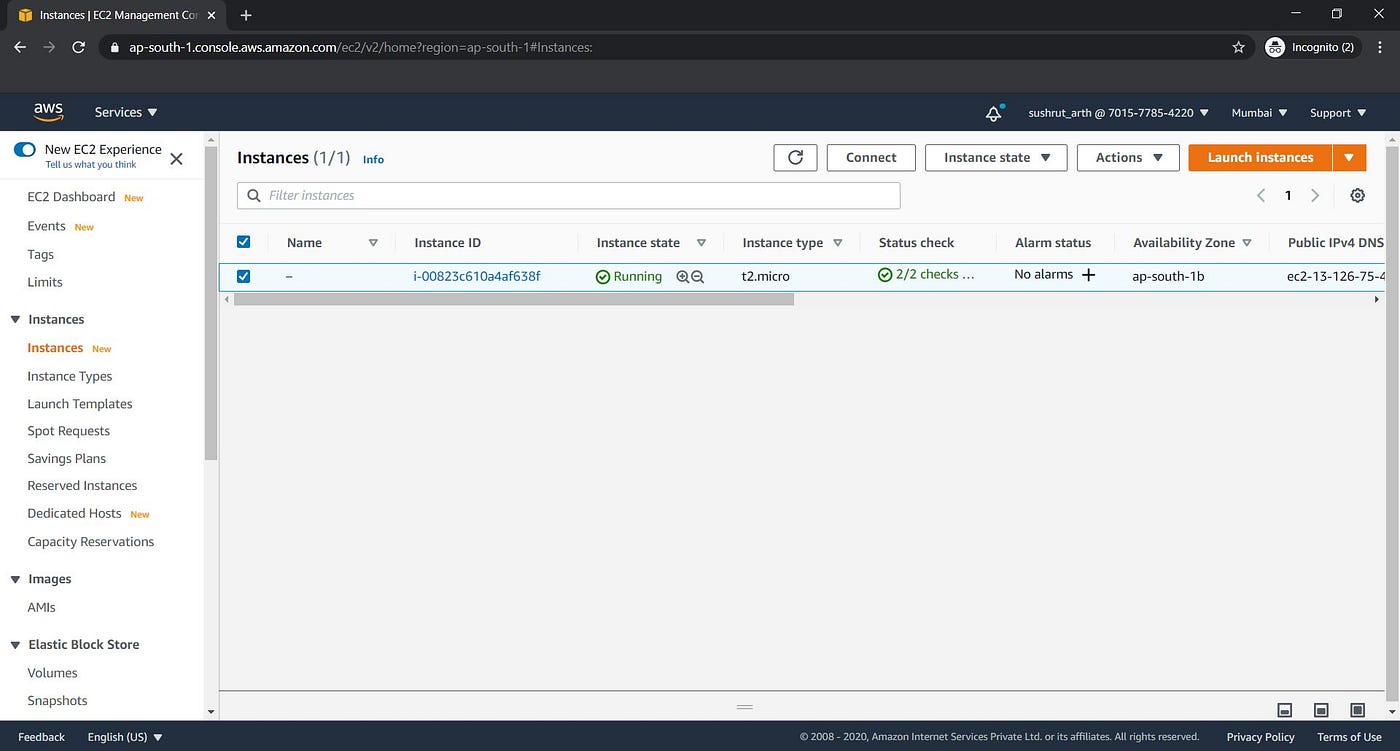Toggle the New EC2 Experience switch
This screenshot has height=751, width=1400.
[x=25, y=150]
